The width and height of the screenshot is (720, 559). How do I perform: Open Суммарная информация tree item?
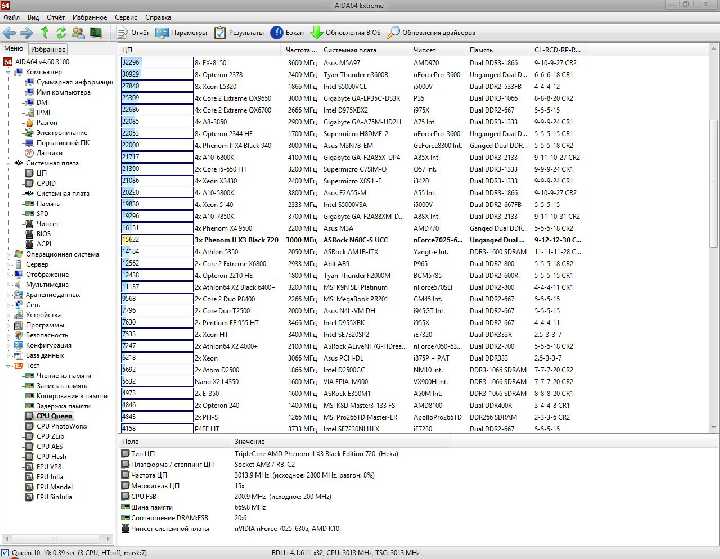point(69,82)
